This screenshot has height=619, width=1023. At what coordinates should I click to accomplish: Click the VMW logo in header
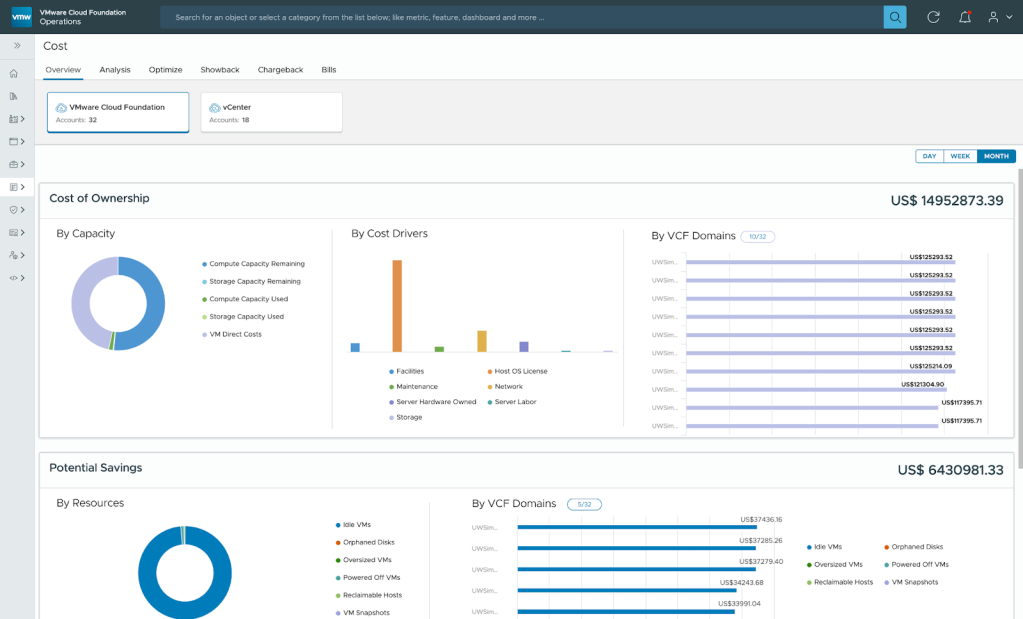point(21,17)
